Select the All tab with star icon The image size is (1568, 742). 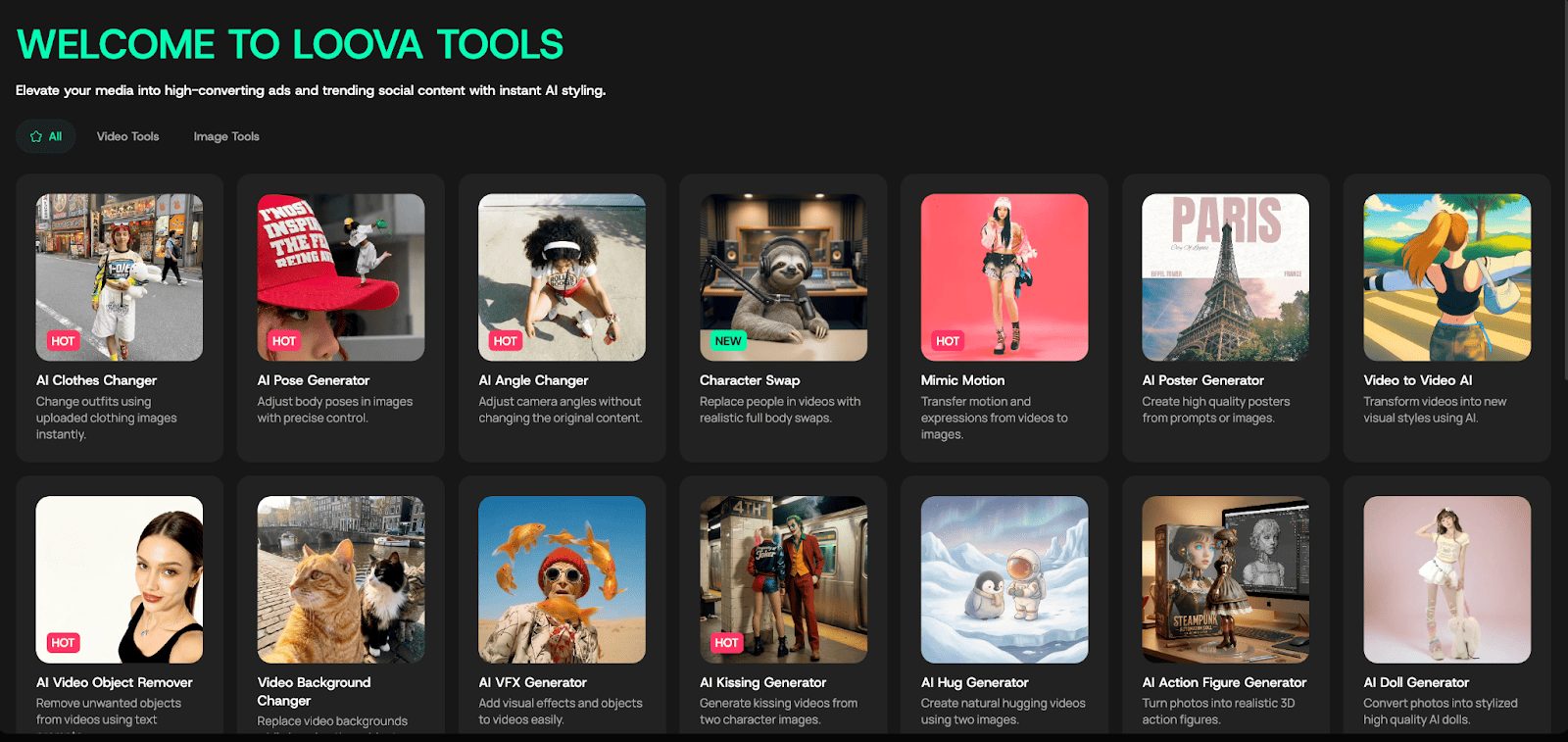click(46, 136)
